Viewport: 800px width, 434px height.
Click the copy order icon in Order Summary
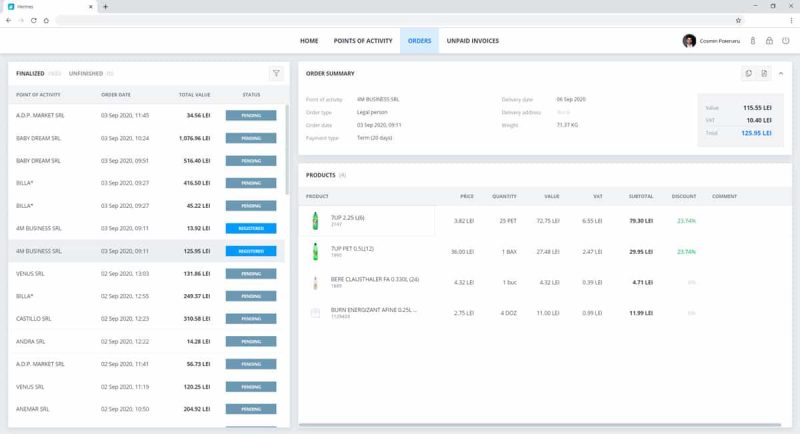(747, 73)
